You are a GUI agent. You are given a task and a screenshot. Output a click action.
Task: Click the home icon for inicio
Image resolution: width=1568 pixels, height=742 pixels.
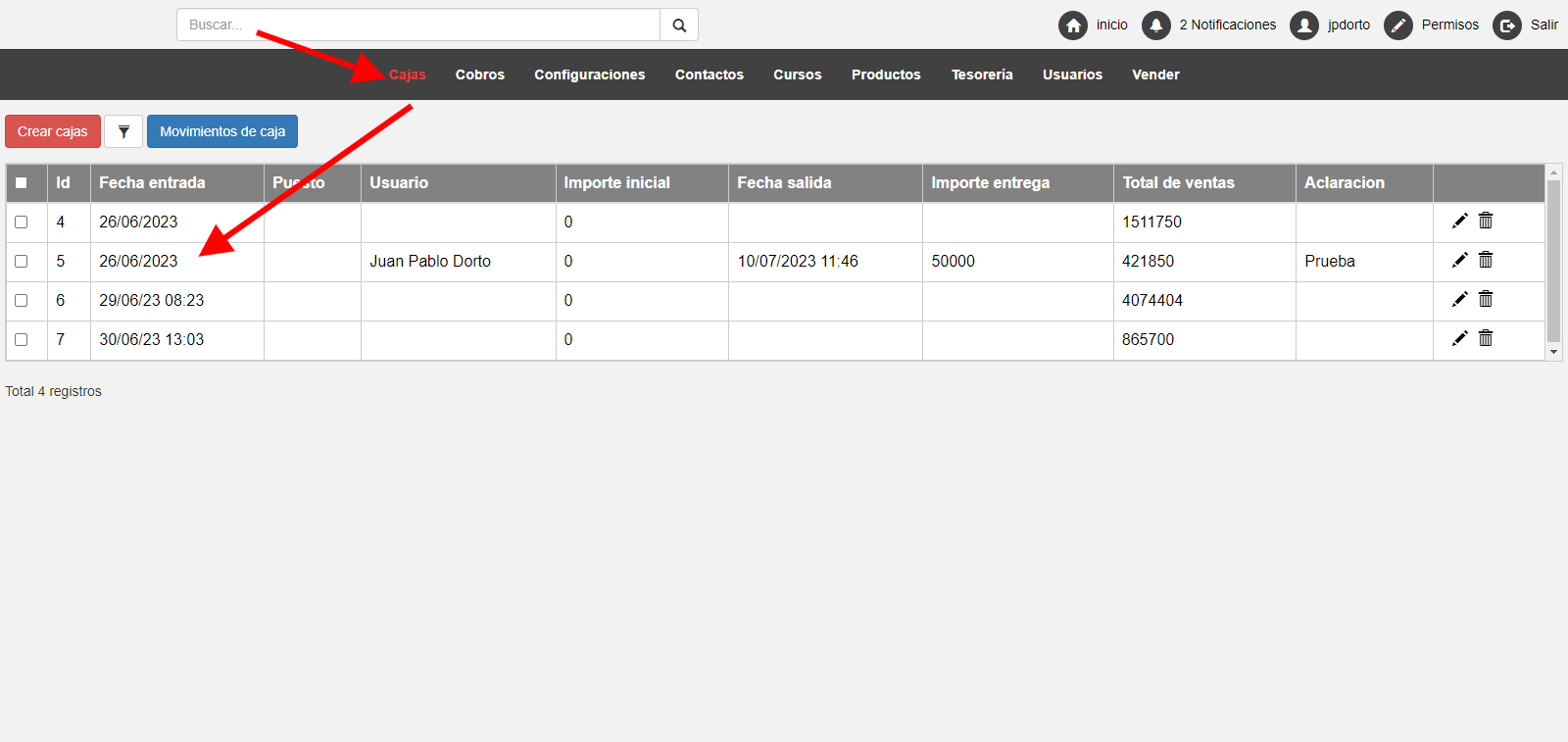click(1073, 25)
